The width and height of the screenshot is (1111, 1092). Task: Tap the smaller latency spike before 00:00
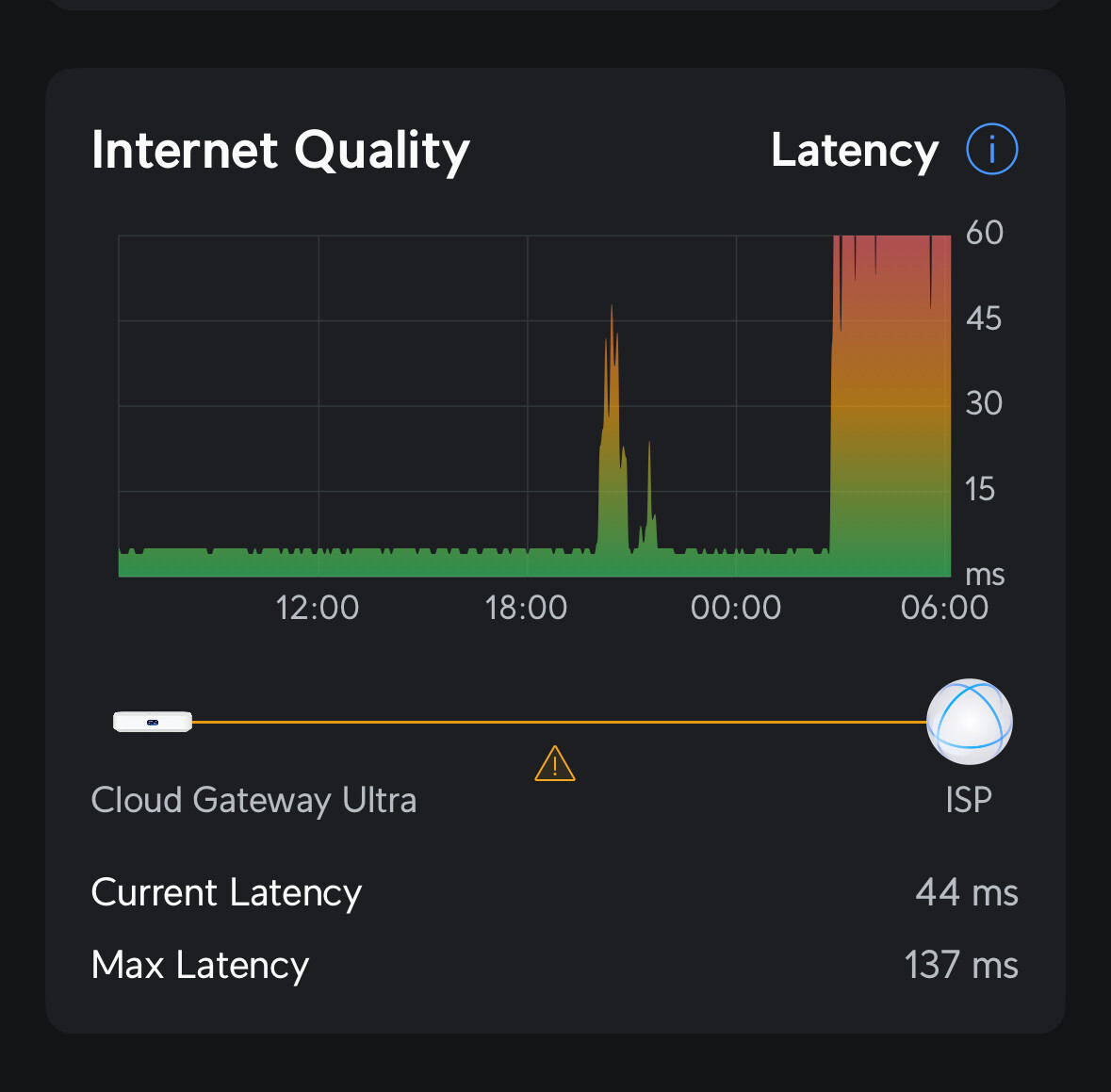(x=649, y=496)
